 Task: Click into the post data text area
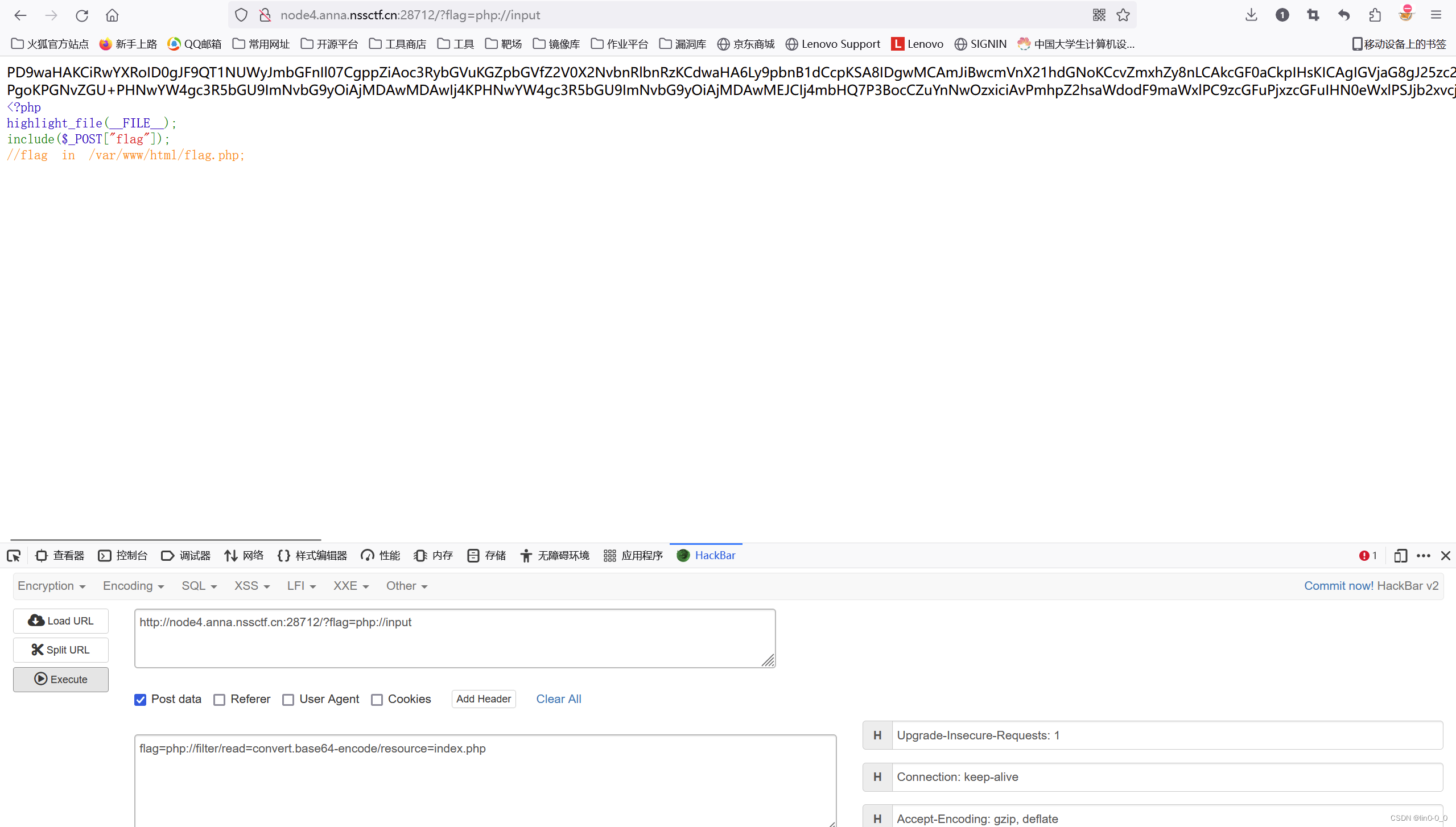(485, 779)
